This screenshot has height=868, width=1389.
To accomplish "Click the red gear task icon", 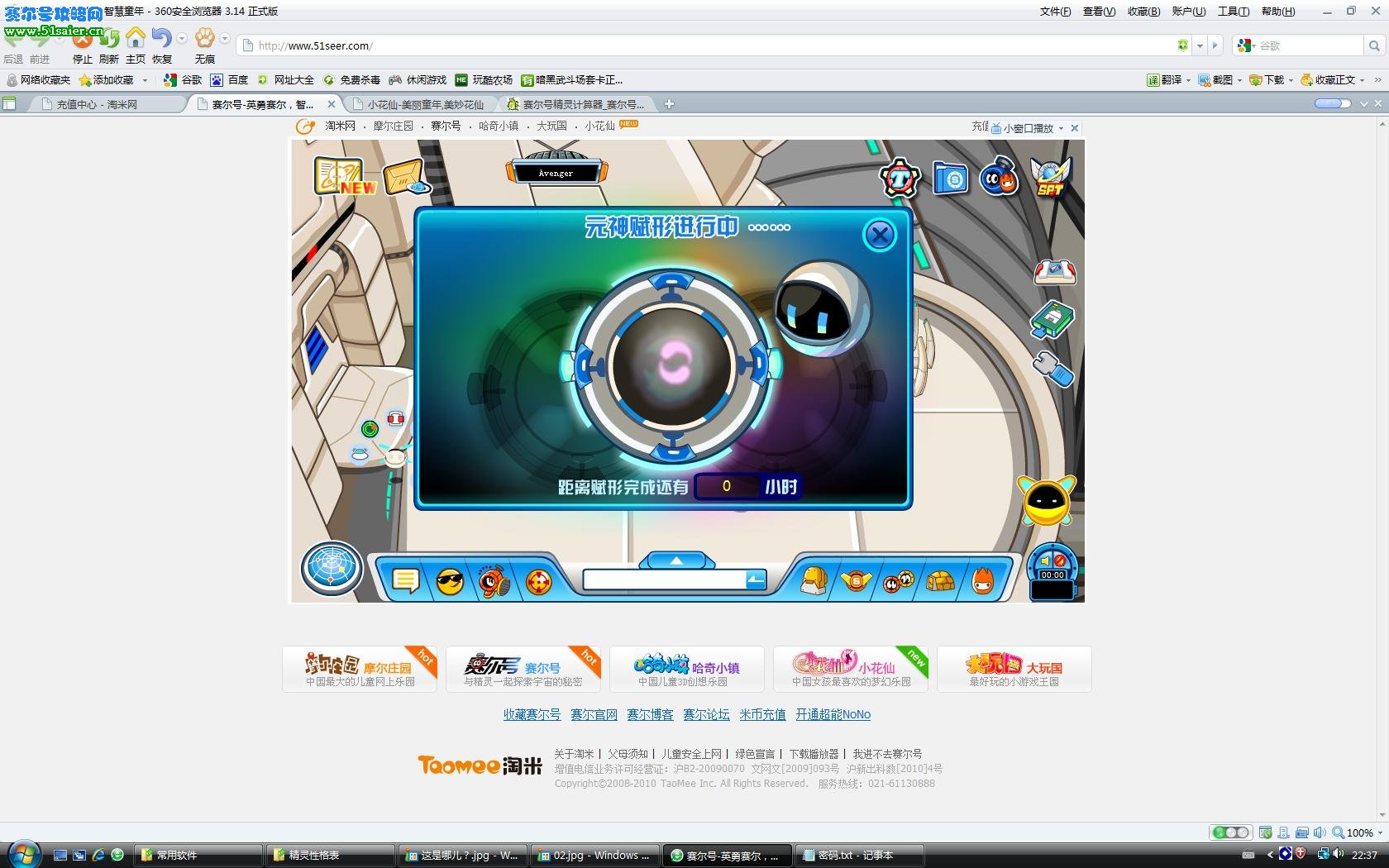I will coord(900,178).
